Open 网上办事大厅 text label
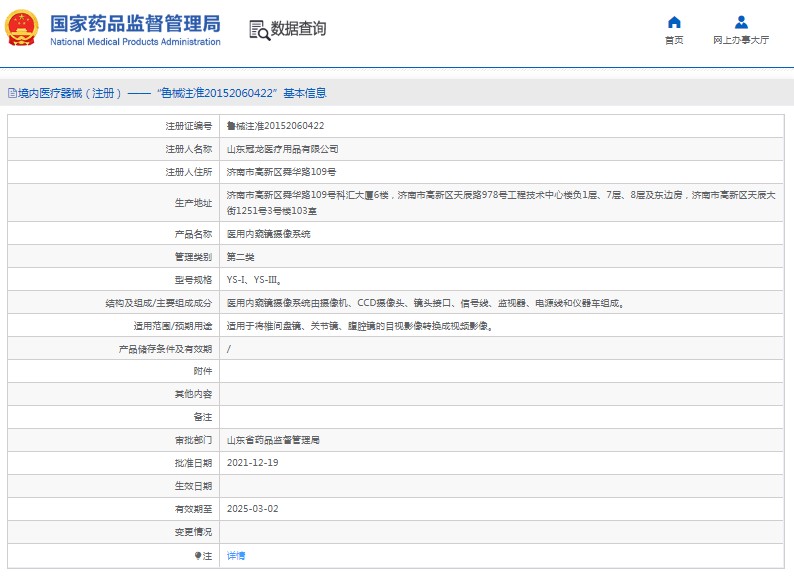The height and width of the screenshot is (576, 794). [741, 41]
